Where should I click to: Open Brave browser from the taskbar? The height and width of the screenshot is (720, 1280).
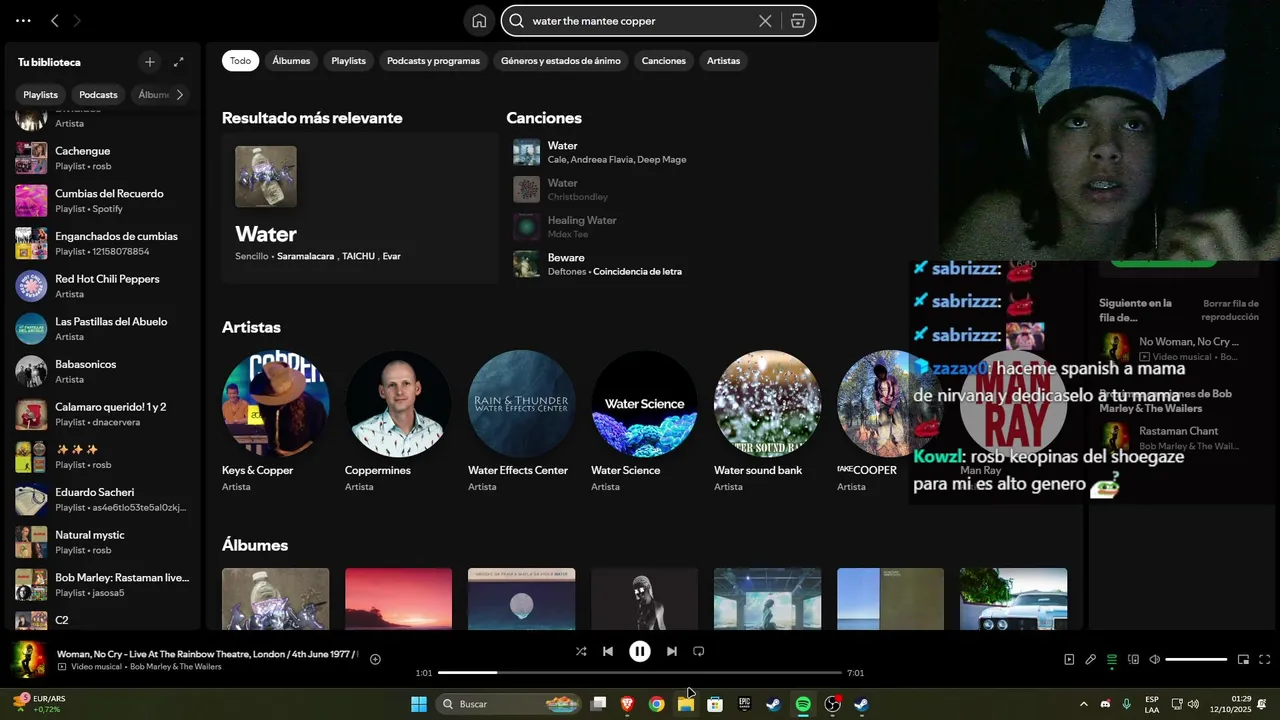pyautogui.click(x=628, y=704)
